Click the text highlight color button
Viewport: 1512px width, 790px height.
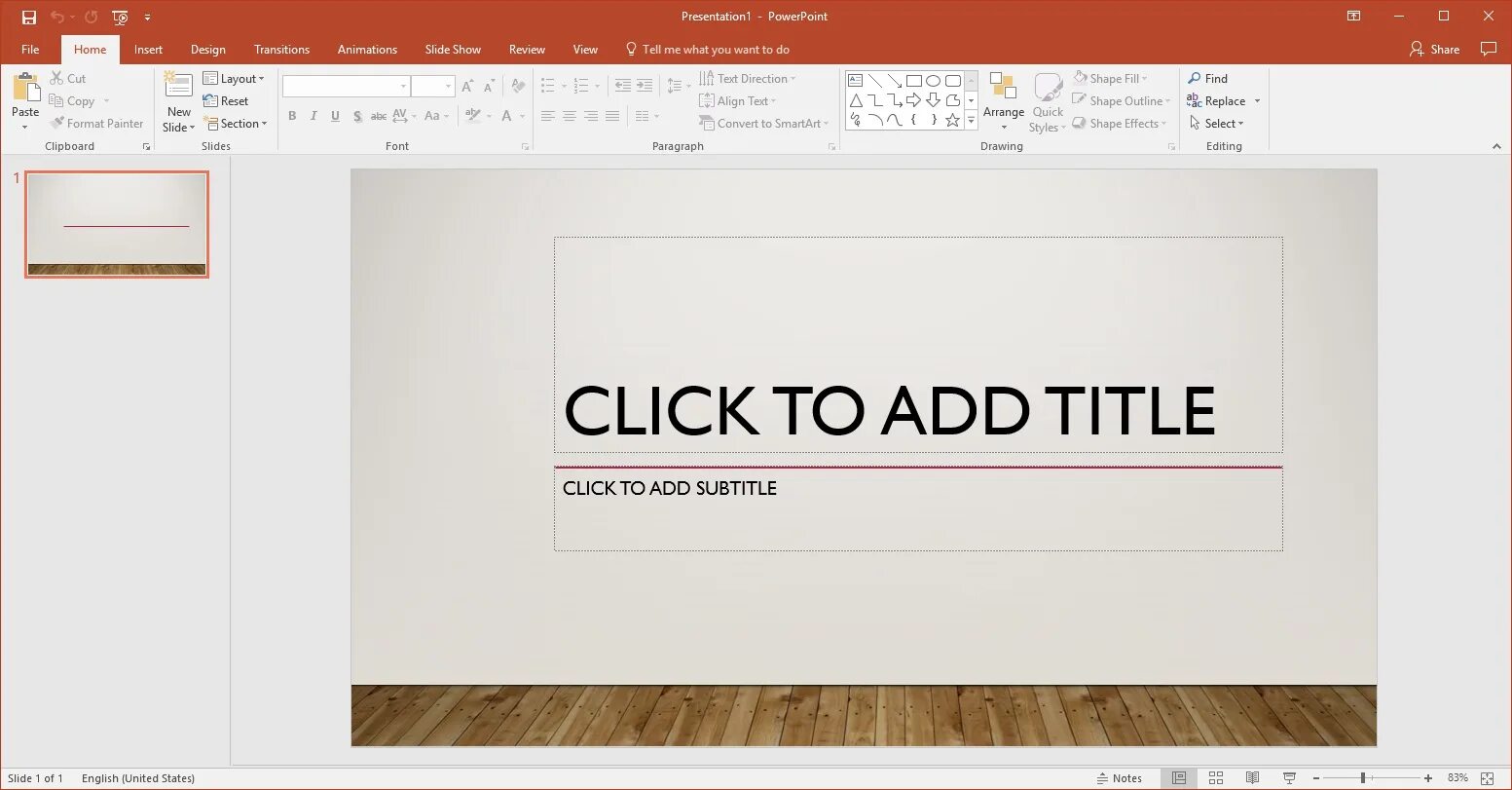coord(473,116)
